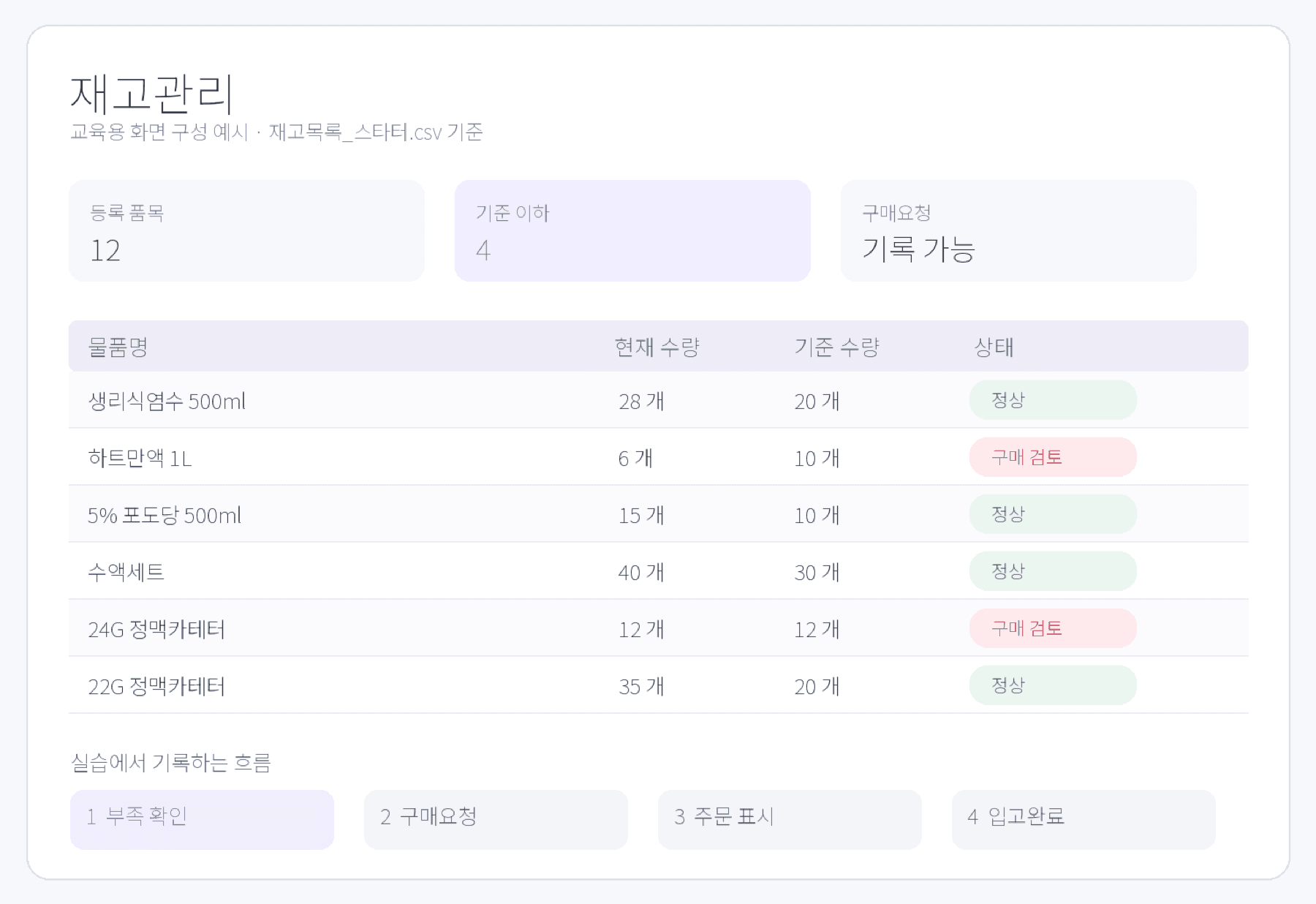
Task: Open the 등록 품목 summary card
Action: click(x=246, y=230)
